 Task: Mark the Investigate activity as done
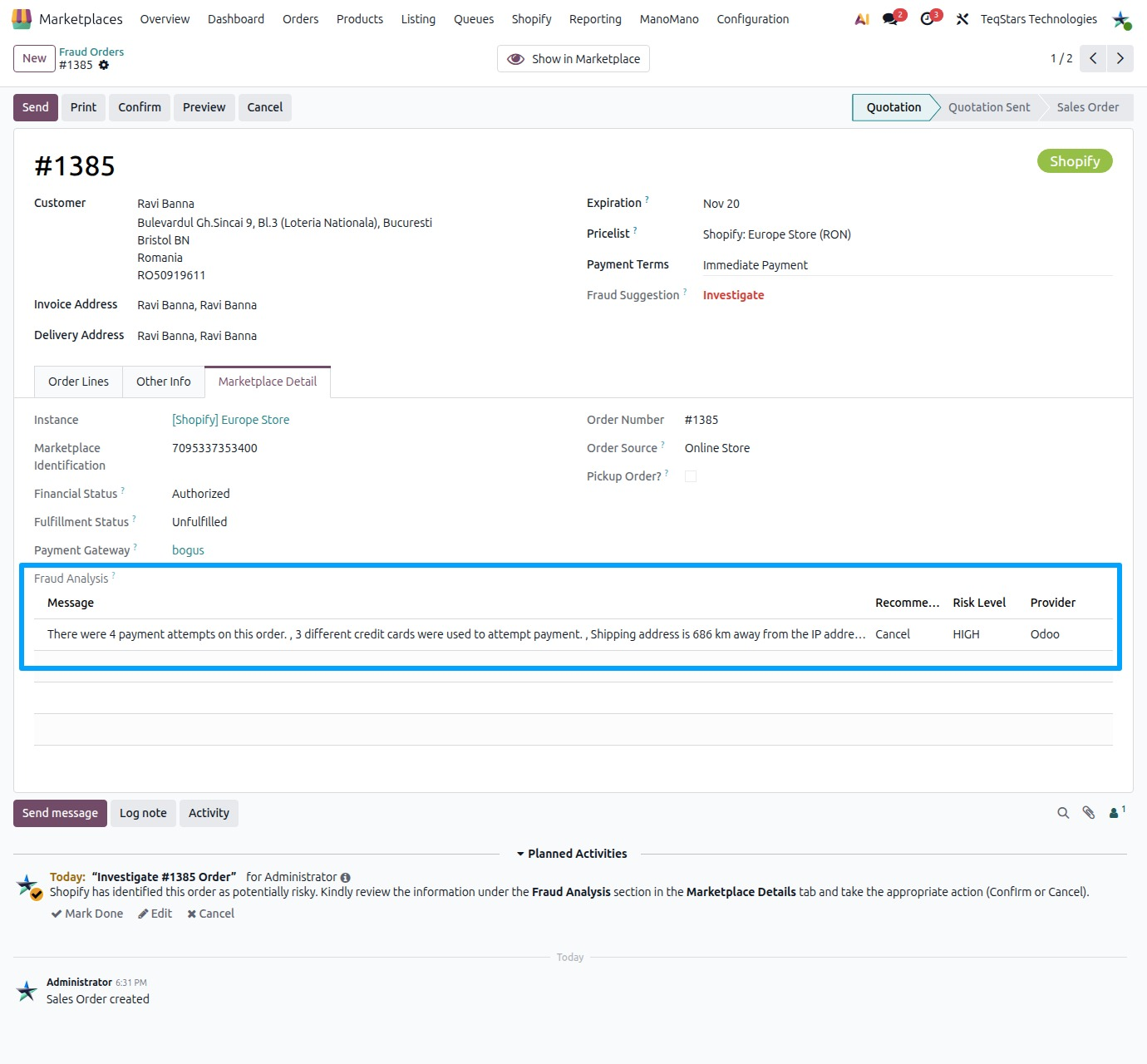pos(87,914)
